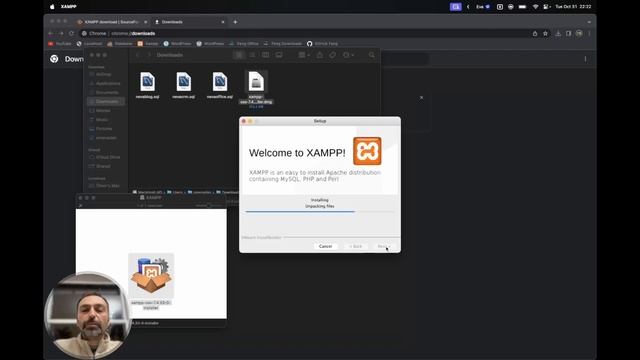Click the orange XAMPP logo in Setup
Image resolution: width=640 pixels, height=360 pixels.
[x=367, y=151]
